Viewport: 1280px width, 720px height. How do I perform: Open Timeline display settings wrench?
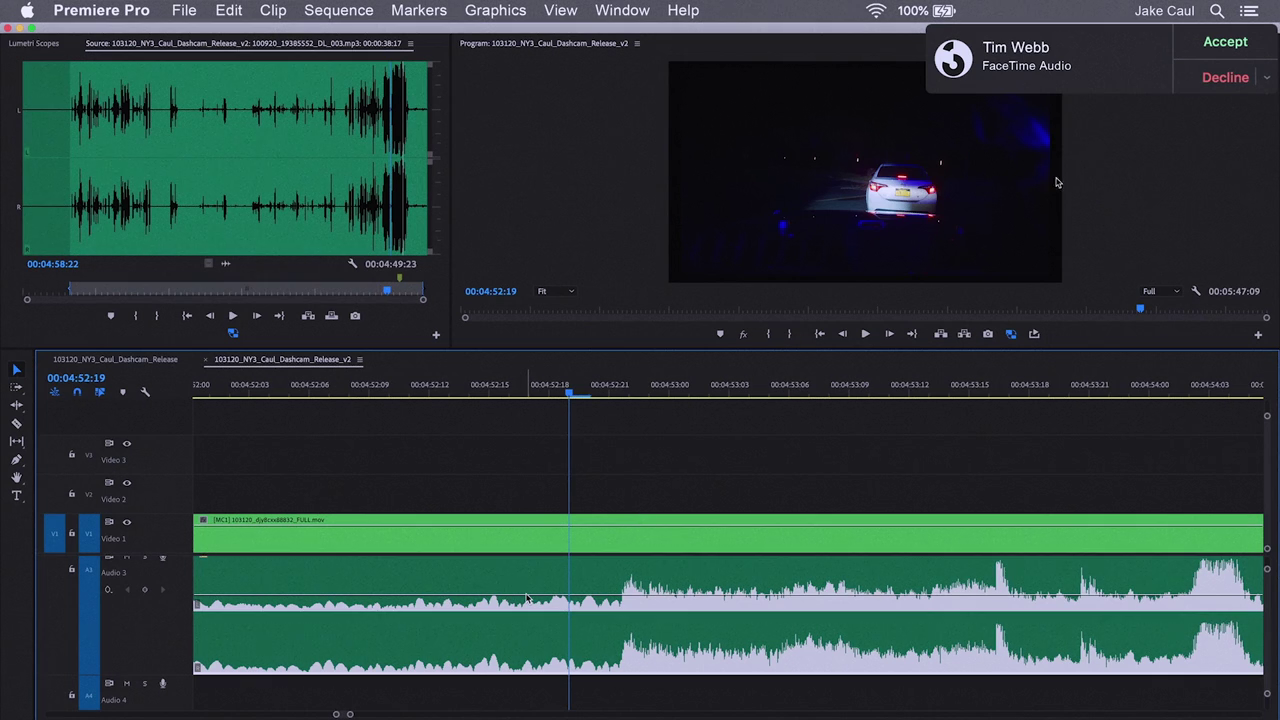click(x=145, y=392)
